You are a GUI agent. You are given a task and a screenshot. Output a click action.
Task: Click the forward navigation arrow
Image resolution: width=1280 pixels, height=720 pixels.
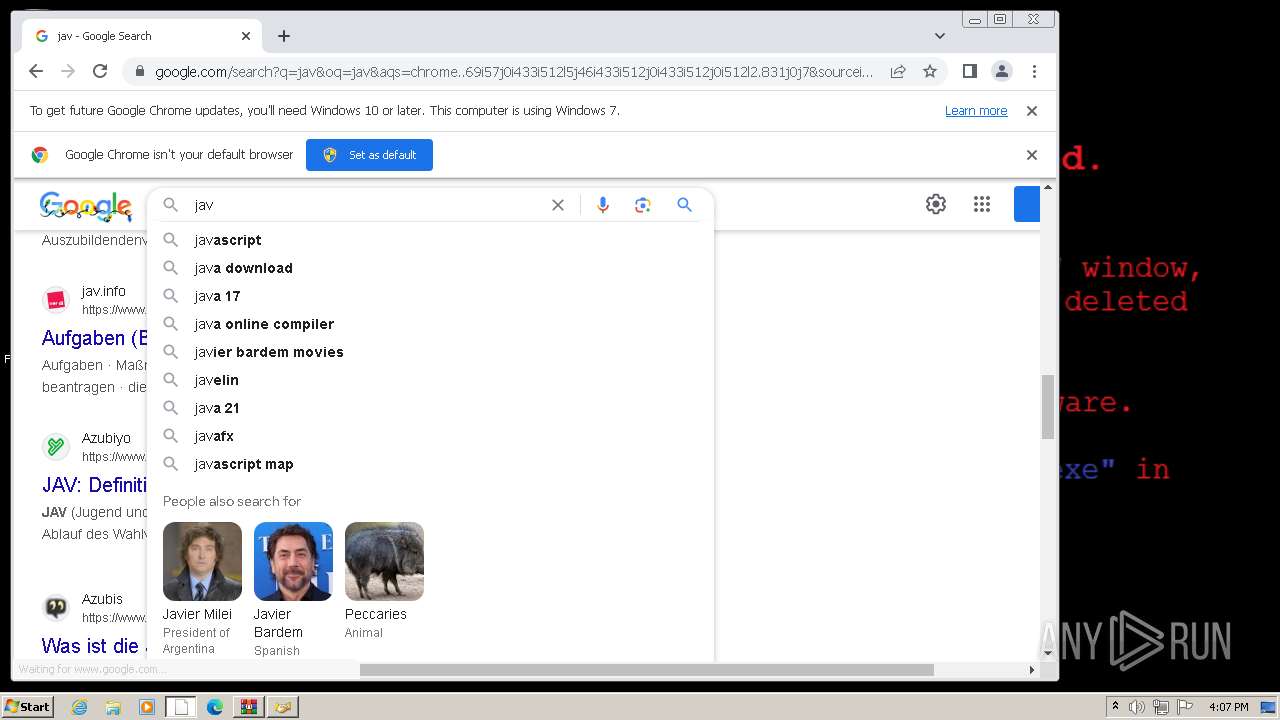pyautogui.click(x=68, y=71)
